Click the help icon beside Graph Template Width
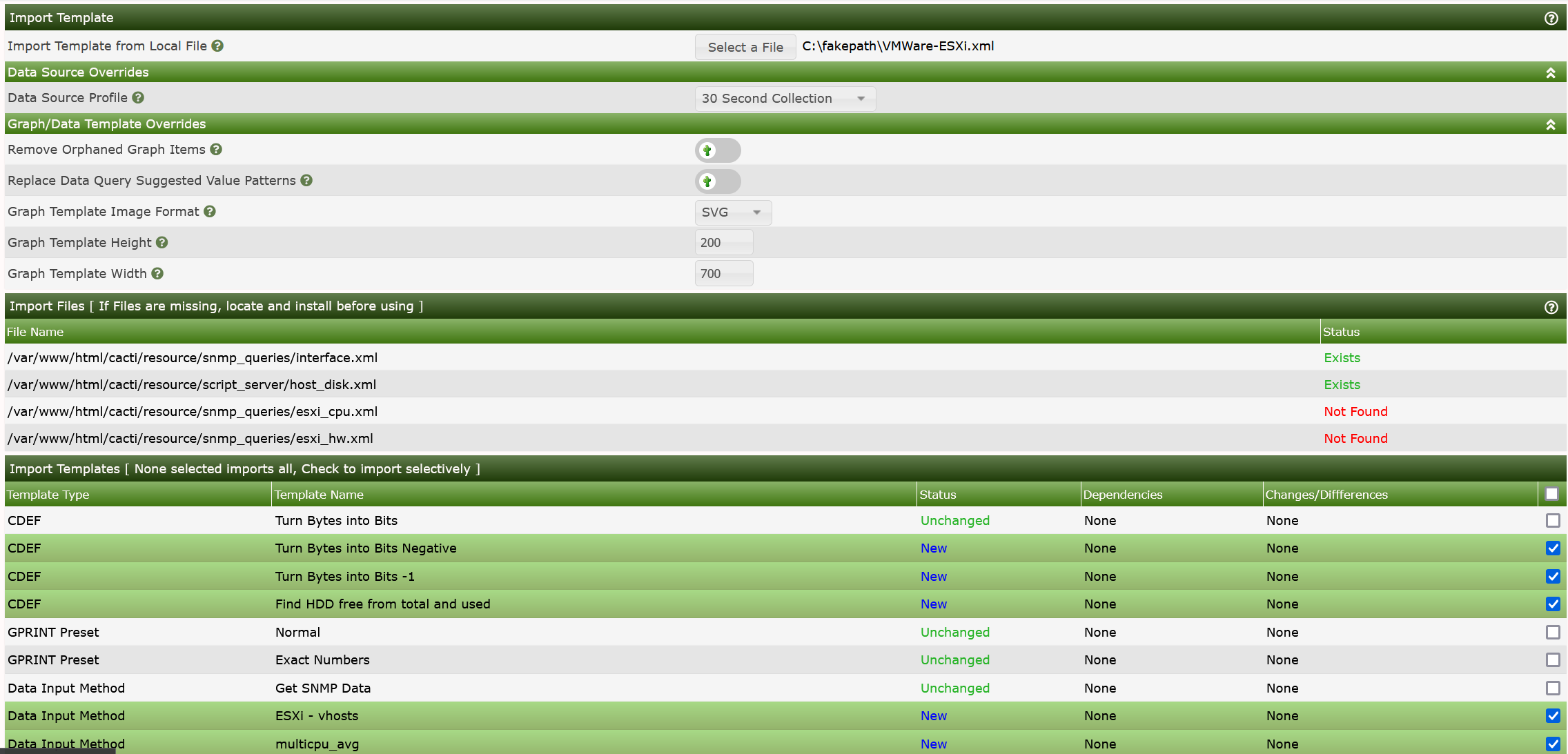 [158, 273]
